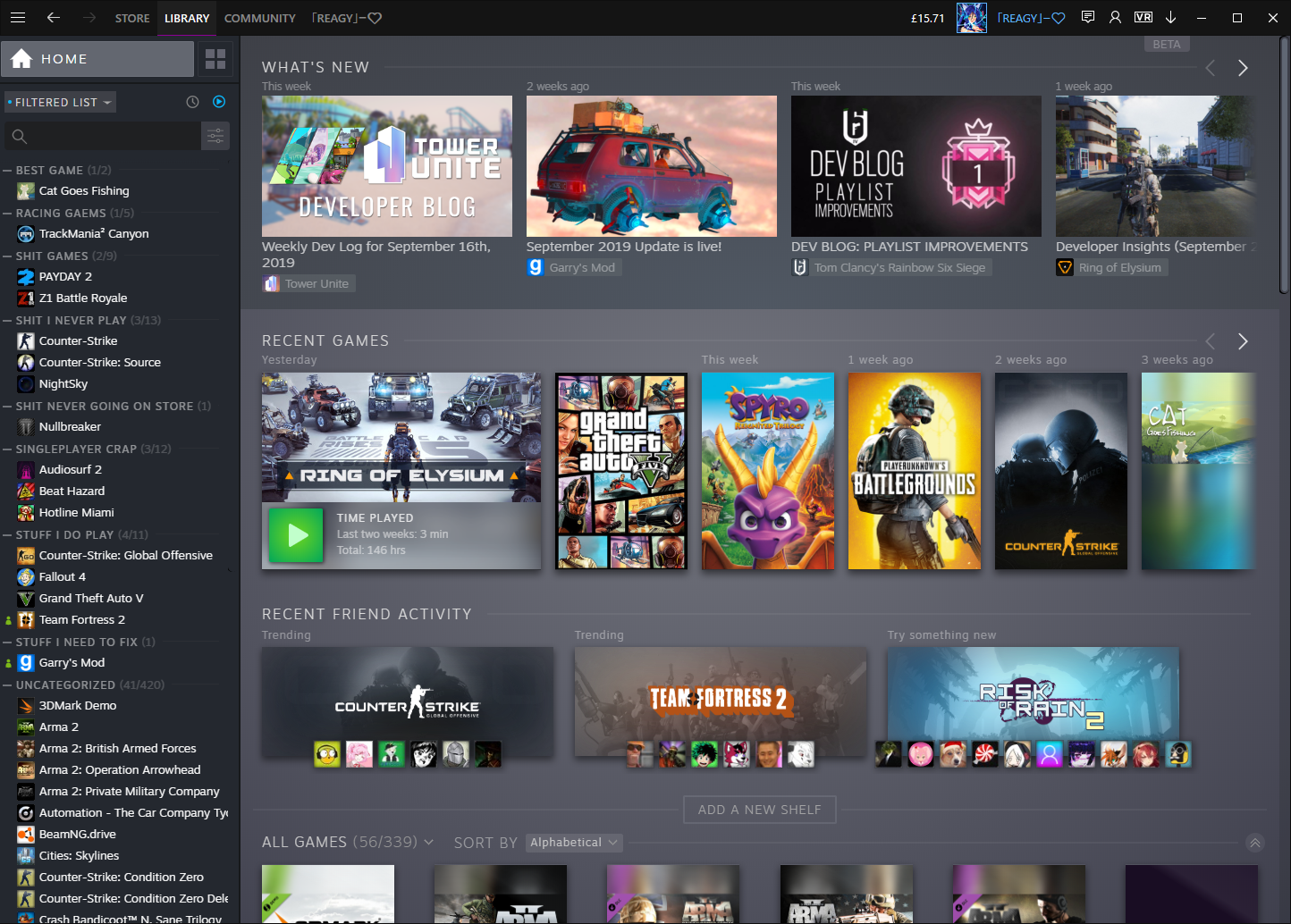Open the ｢REAGY｣ profile tab
This screenshot has width=1291, height=924.
347,18
